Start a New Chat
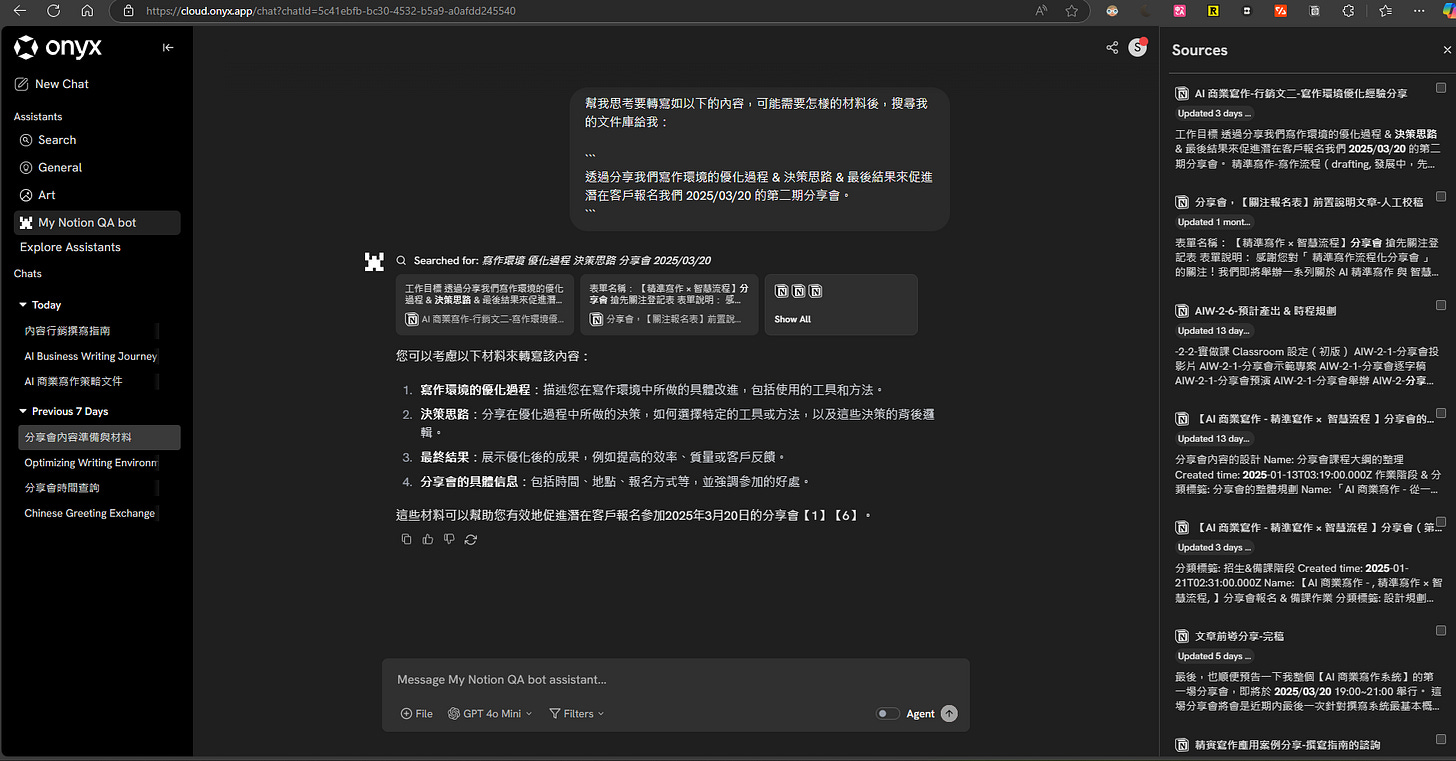1456x761 pixels. coord(52,84)
